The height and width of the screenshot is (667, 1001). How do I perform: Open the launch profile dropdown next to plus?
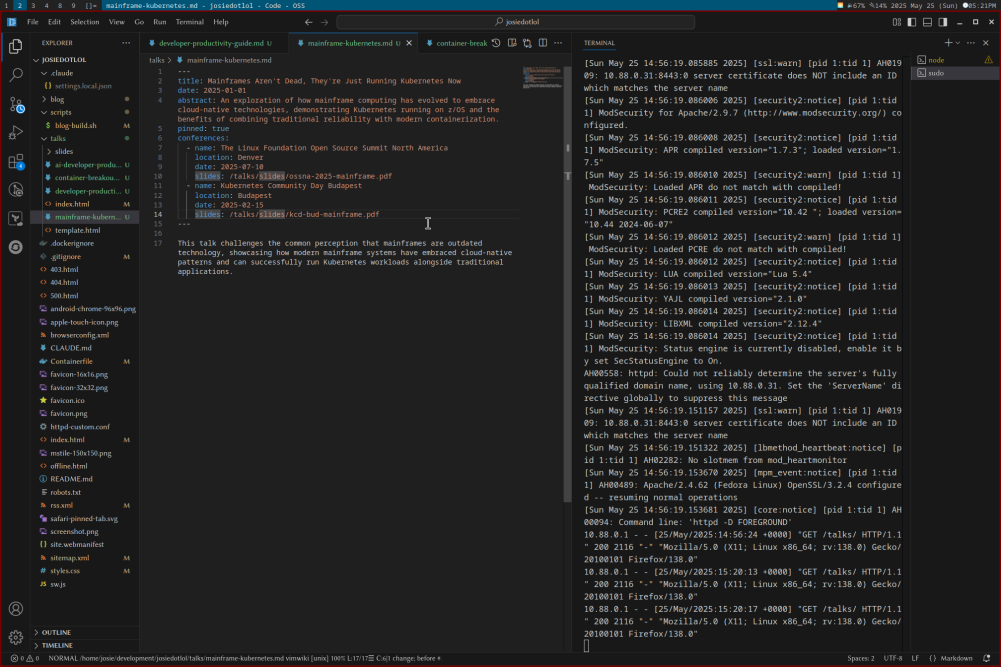(x=958, y=43)
